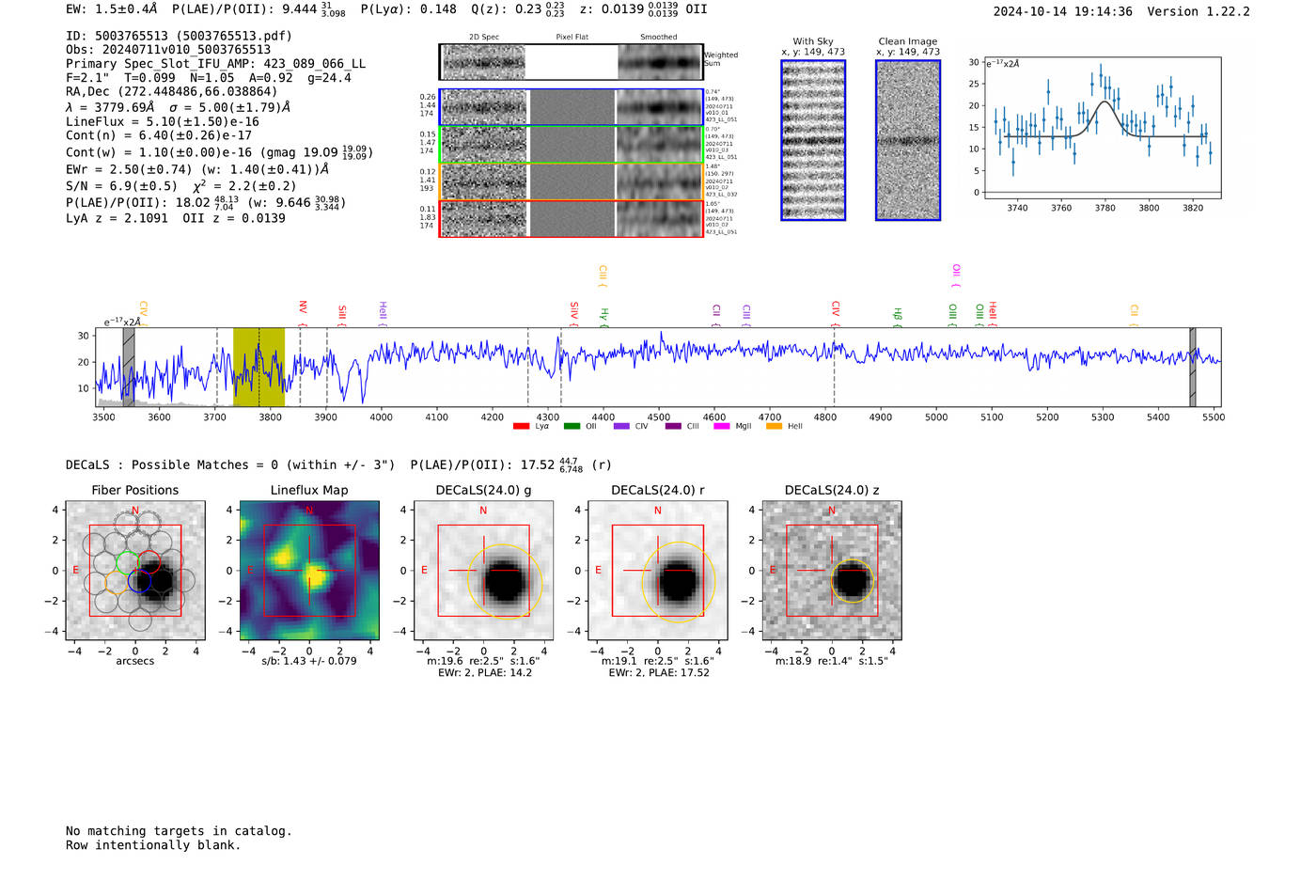Click the Primary Spec_Slot_IFU_AMP line
The height and width of the screenshot is (896, 1316).
pyautogui.click(x=215, y=64)
